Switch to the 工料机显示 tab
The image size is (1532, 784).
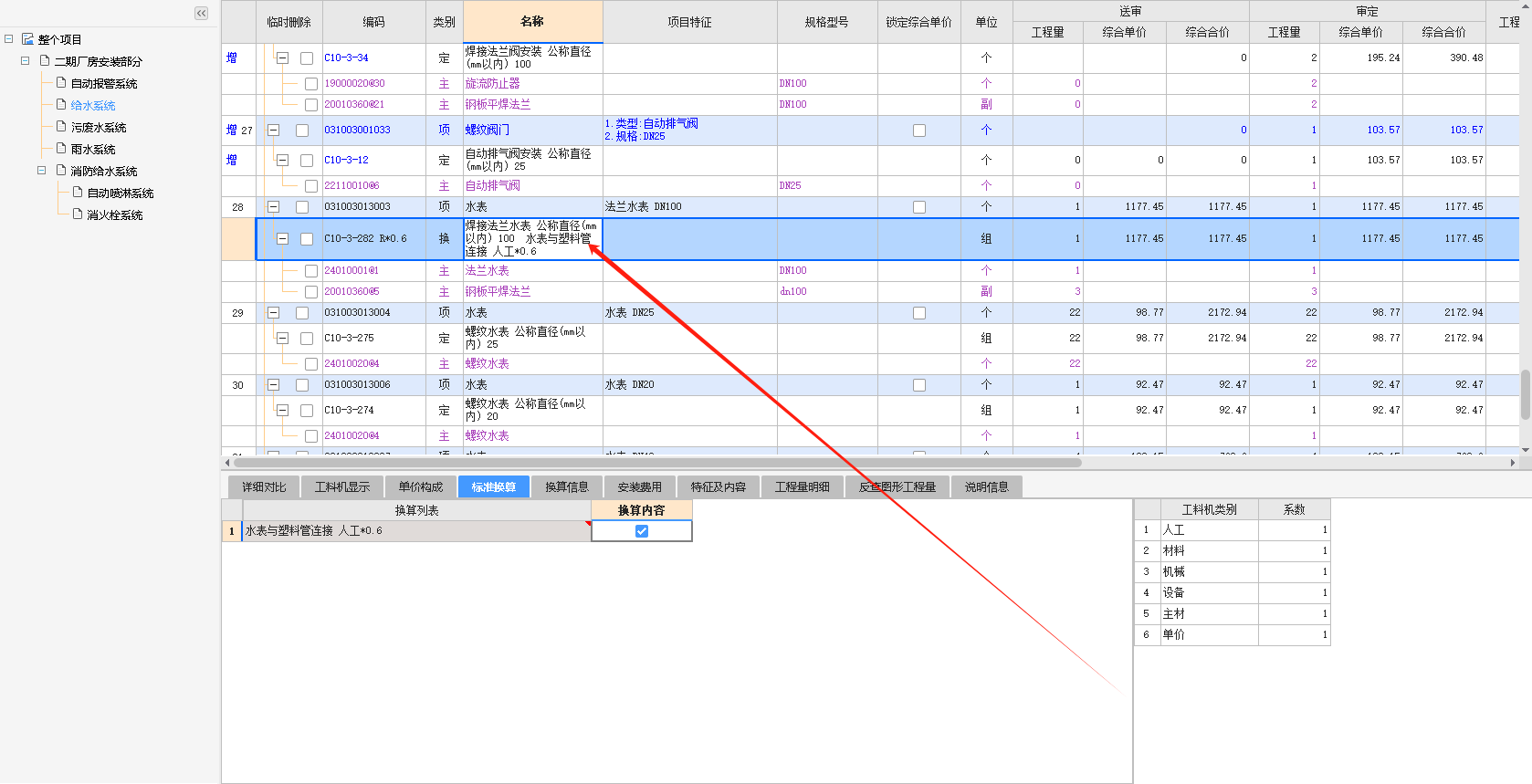click(342, 487)
